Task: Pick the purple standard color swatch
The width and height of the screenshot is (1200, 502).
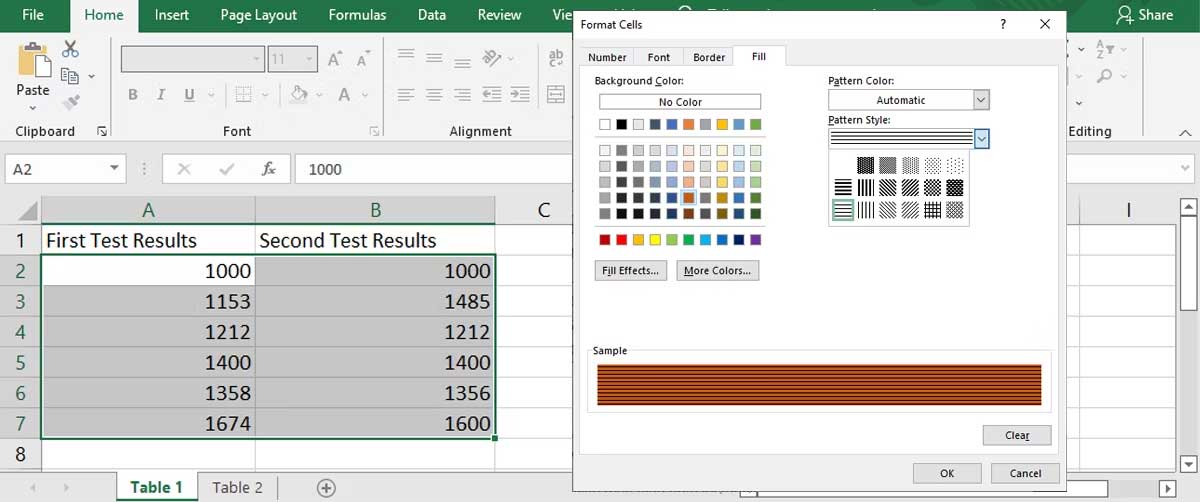Action: click(755, 240)
